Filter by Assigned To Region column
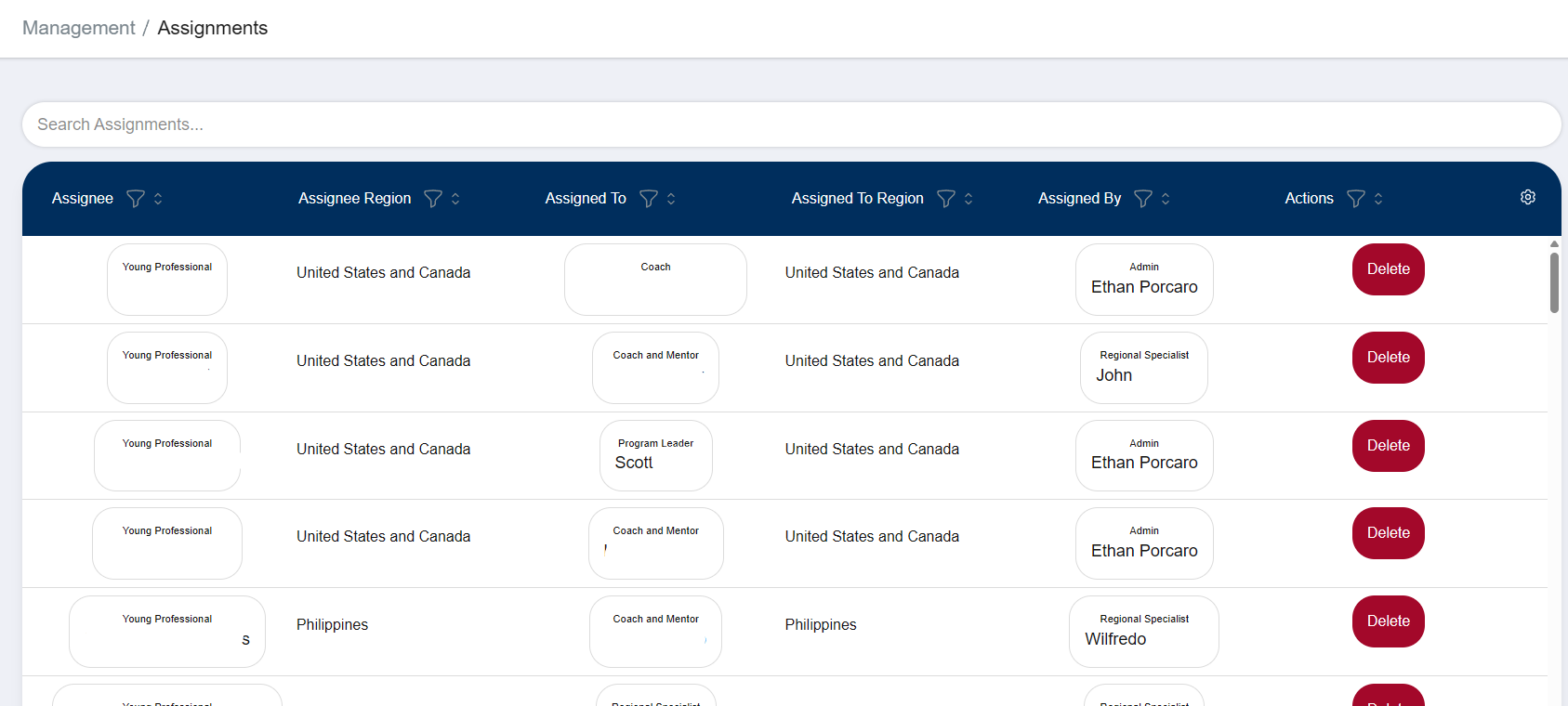 [x=946, y=199]
